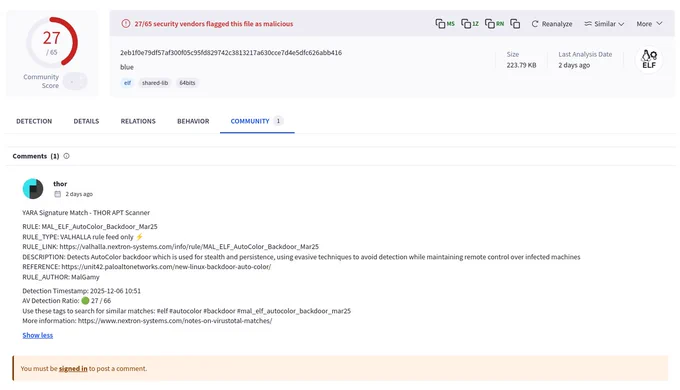The width and height of the screenshot is (680, 390).
Task: Open the valhalla.nextron-systems.com rule link
Action: pyautogui.click(x=189, y=246)
